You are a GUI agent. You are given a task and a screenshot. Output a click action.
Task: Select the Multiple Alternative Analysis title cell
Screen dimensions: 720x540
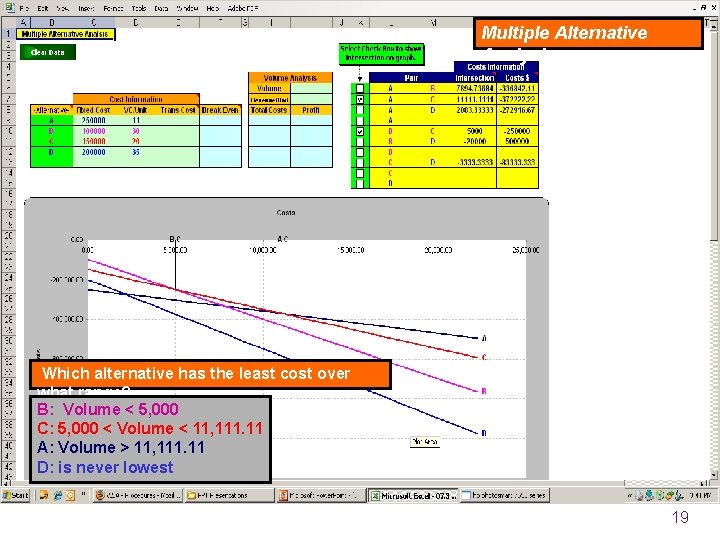pos(65,34)
